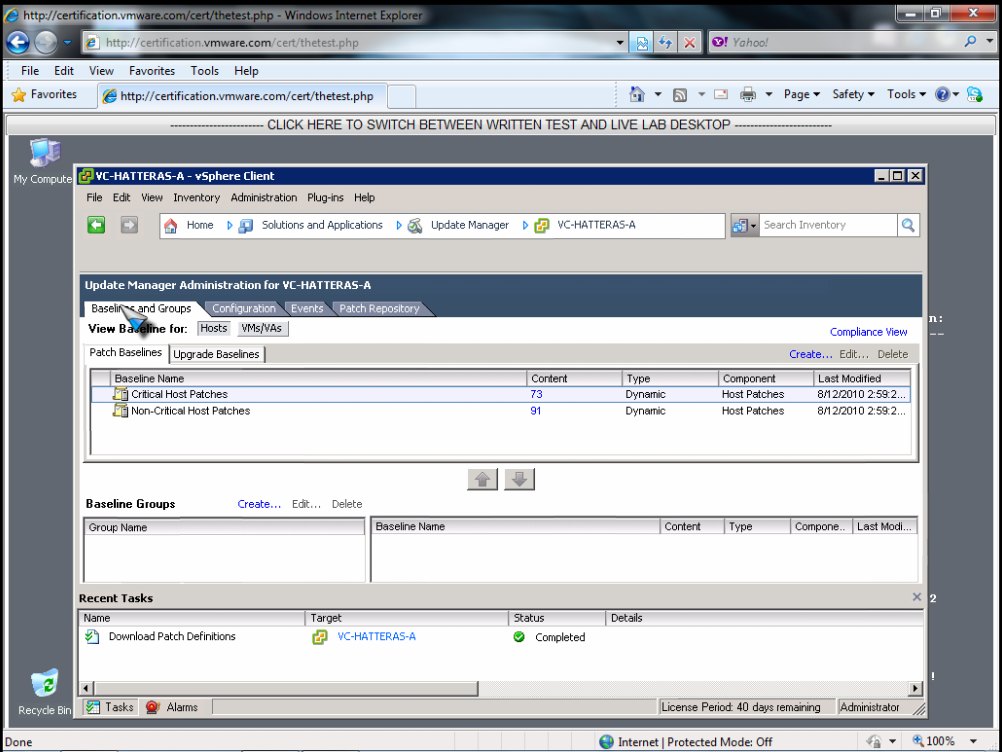Click the Internet Explorer back button
The width and height of the screenshot is (1002, 752).
[18, 43]
